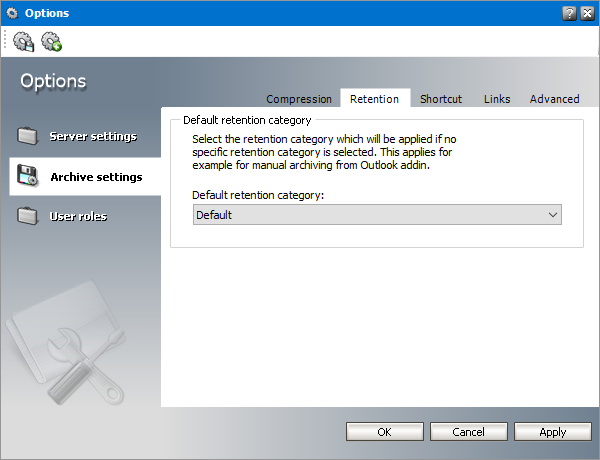Click the Server settings folder icon
The height and width of the screenshot is (460, 600).
[27, 136]
